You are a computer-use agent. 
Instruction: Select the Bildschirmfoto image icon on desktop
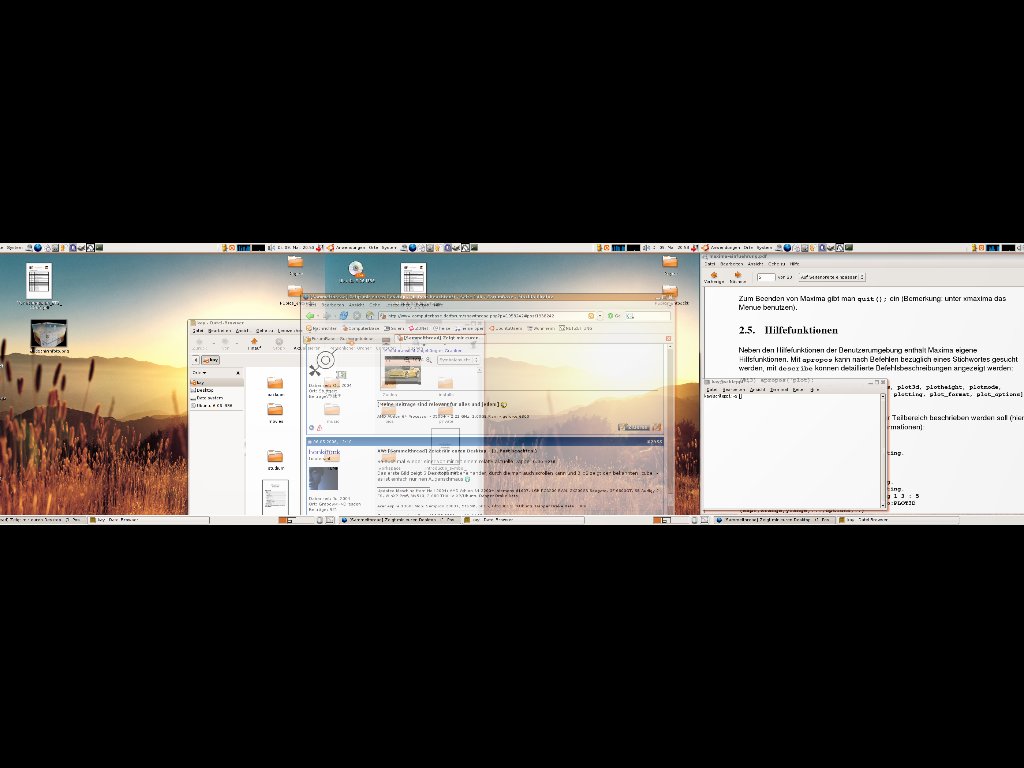tap(48, 334)
